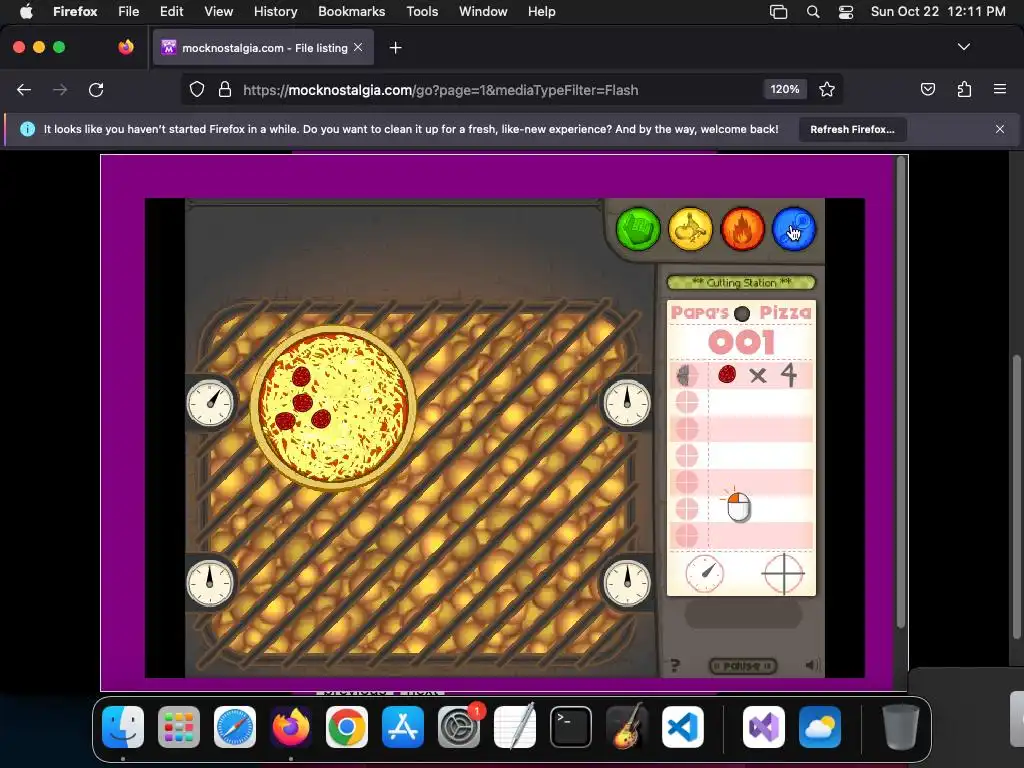Go to the blue Cutting Station button
Image resolution: width=1024 pixels, height=768 pixels.
click(793, 229)
